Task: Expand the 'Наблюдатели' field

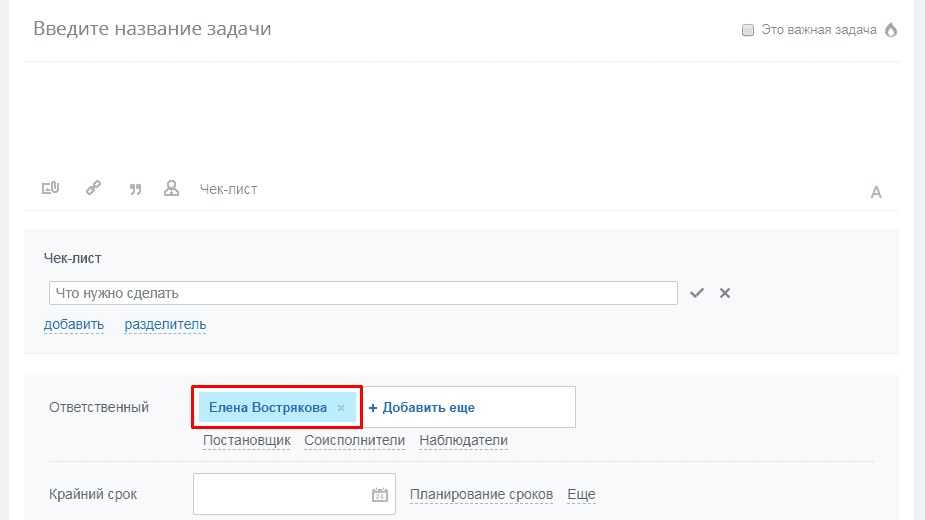Action: [x=463, y=440]
